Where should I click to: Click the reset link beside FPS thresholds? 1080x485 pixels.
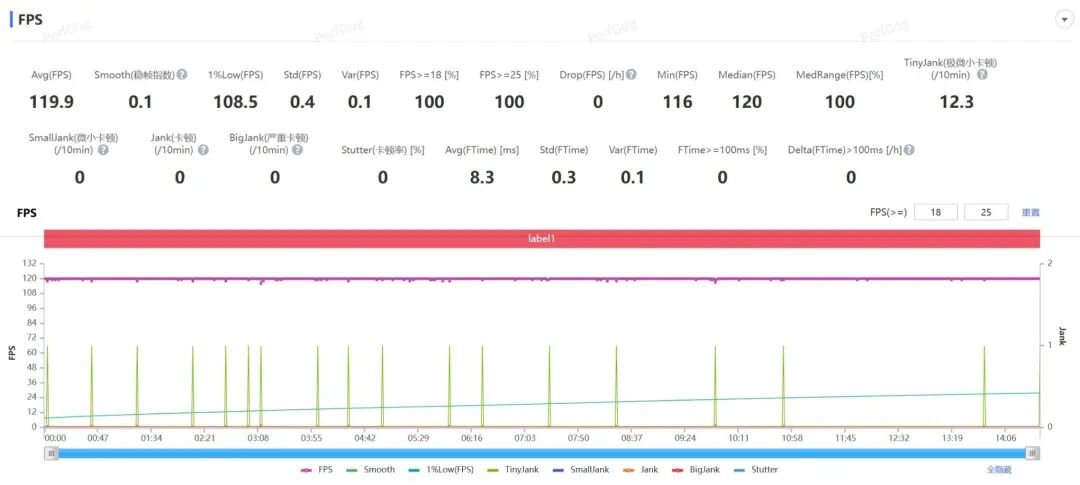click(1030, 212)
